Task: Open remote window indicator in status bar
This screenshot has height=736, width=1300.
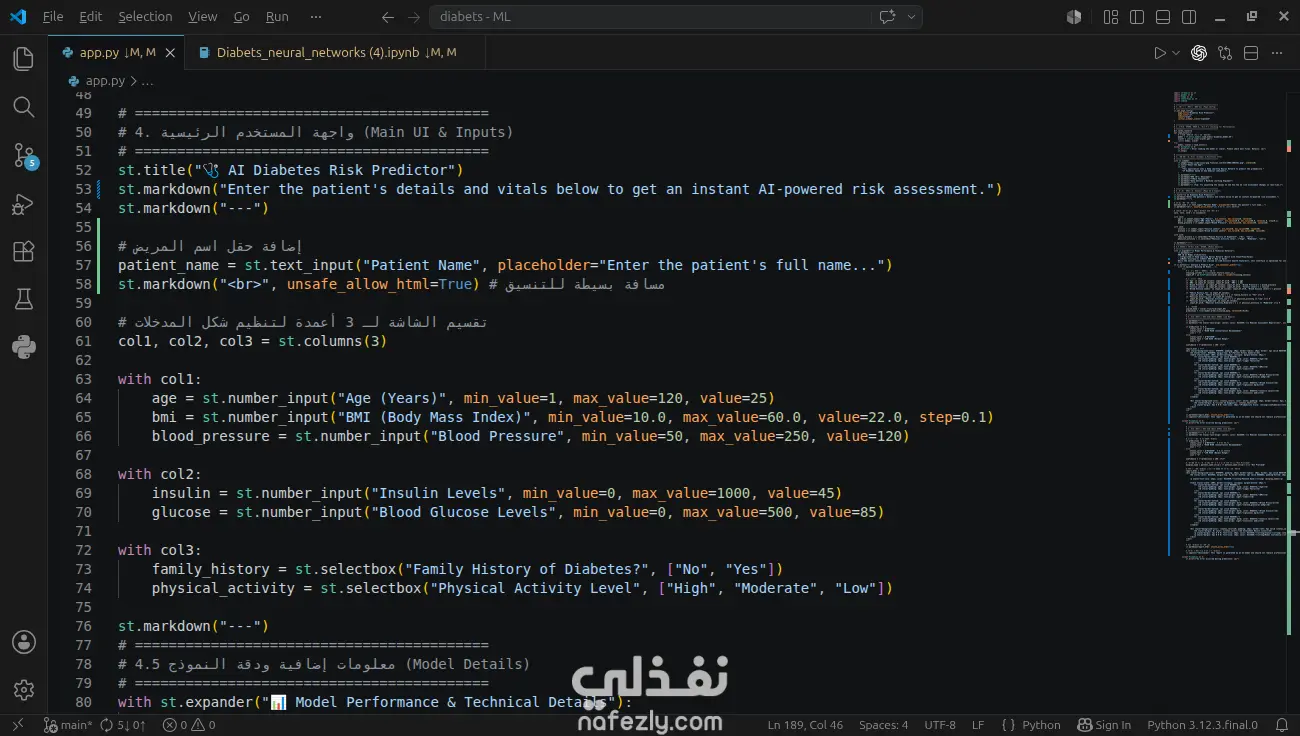Action: click(x=17, y=725)
